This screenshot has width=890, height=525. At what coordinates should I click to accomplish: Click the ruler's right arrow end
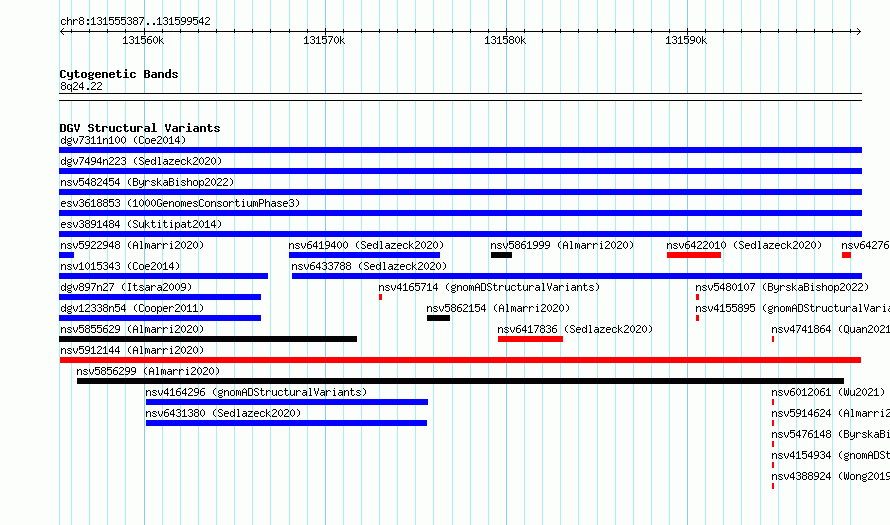[x=859, y=32]
